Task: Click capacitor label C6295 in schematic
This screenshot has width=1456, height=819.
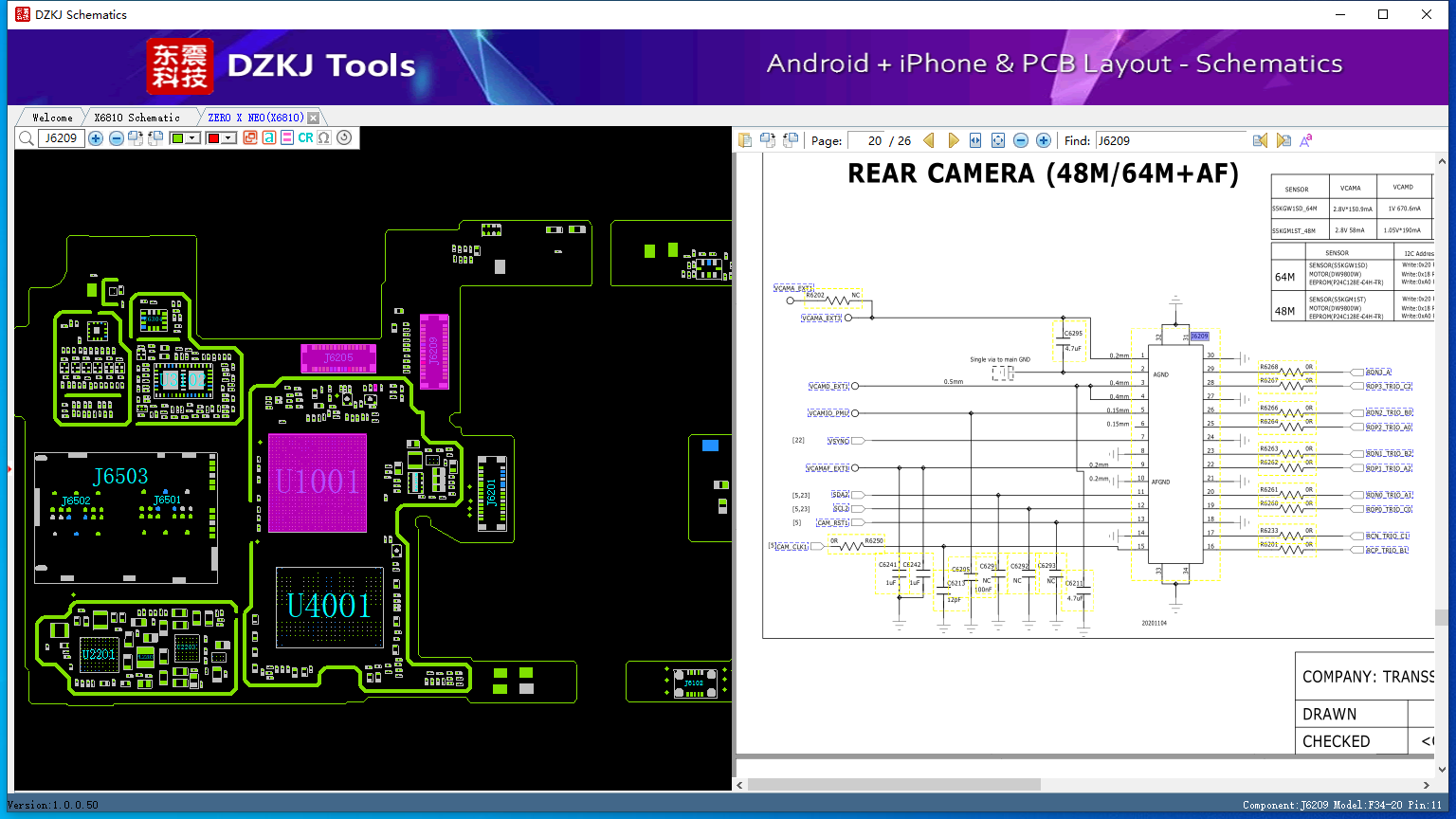Action: click(x=1073, y=334)
